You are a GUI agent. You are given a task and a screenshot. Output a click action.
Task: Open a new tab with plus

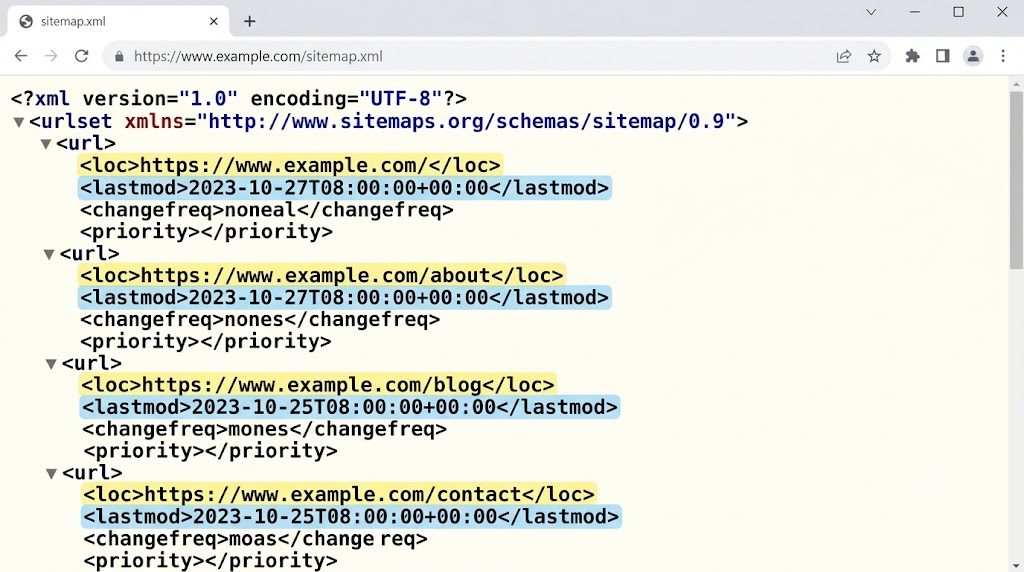249,22
